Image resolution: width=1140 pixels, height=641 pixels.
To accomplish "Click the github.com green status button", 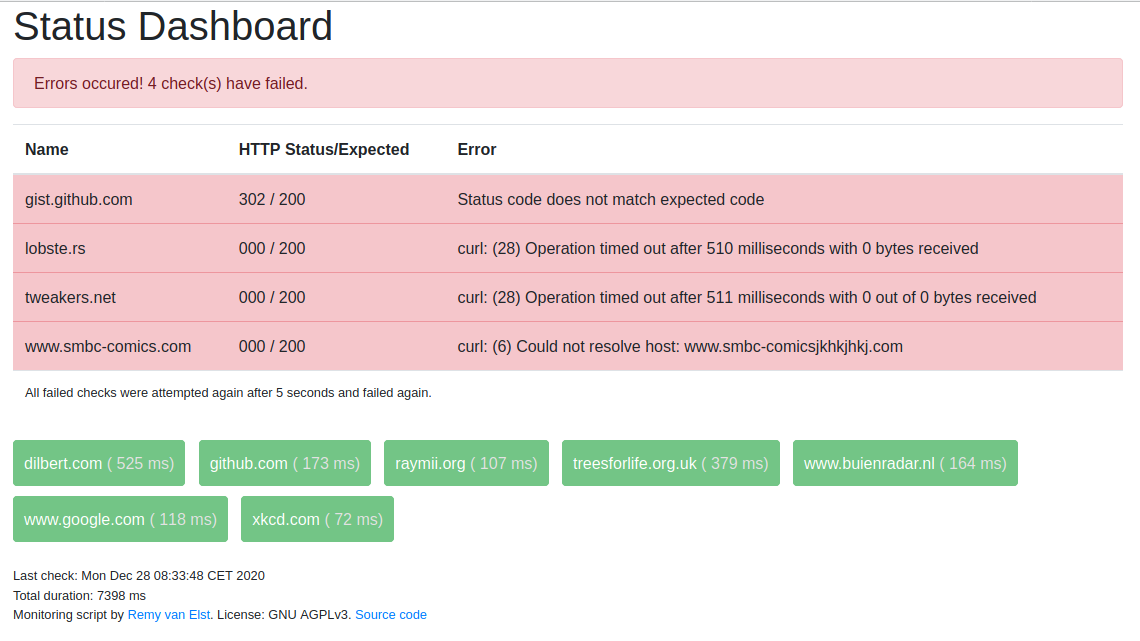I will click(285, 463).
